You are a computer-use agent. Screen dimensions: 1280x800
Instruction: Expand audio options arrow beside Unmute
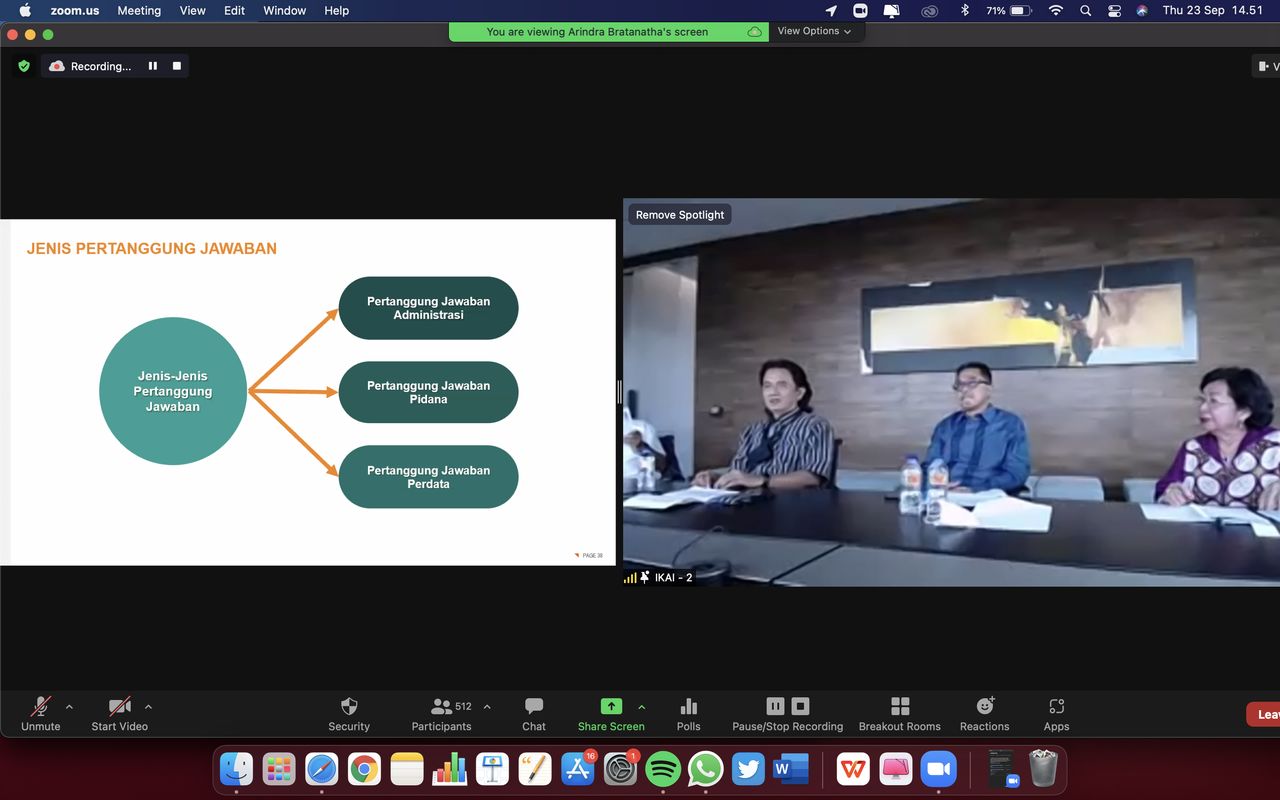69,707
